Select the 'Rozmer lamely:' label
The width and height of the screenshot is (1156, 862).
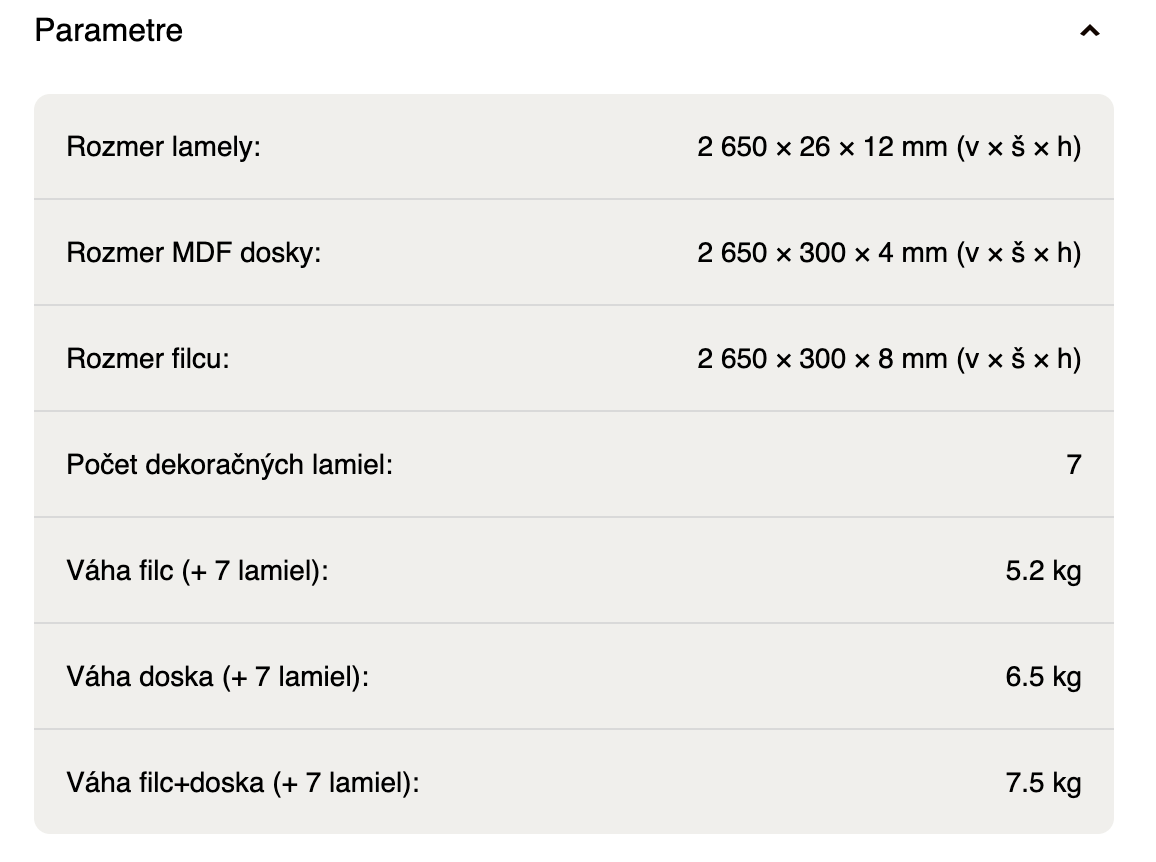pos(163,148)
